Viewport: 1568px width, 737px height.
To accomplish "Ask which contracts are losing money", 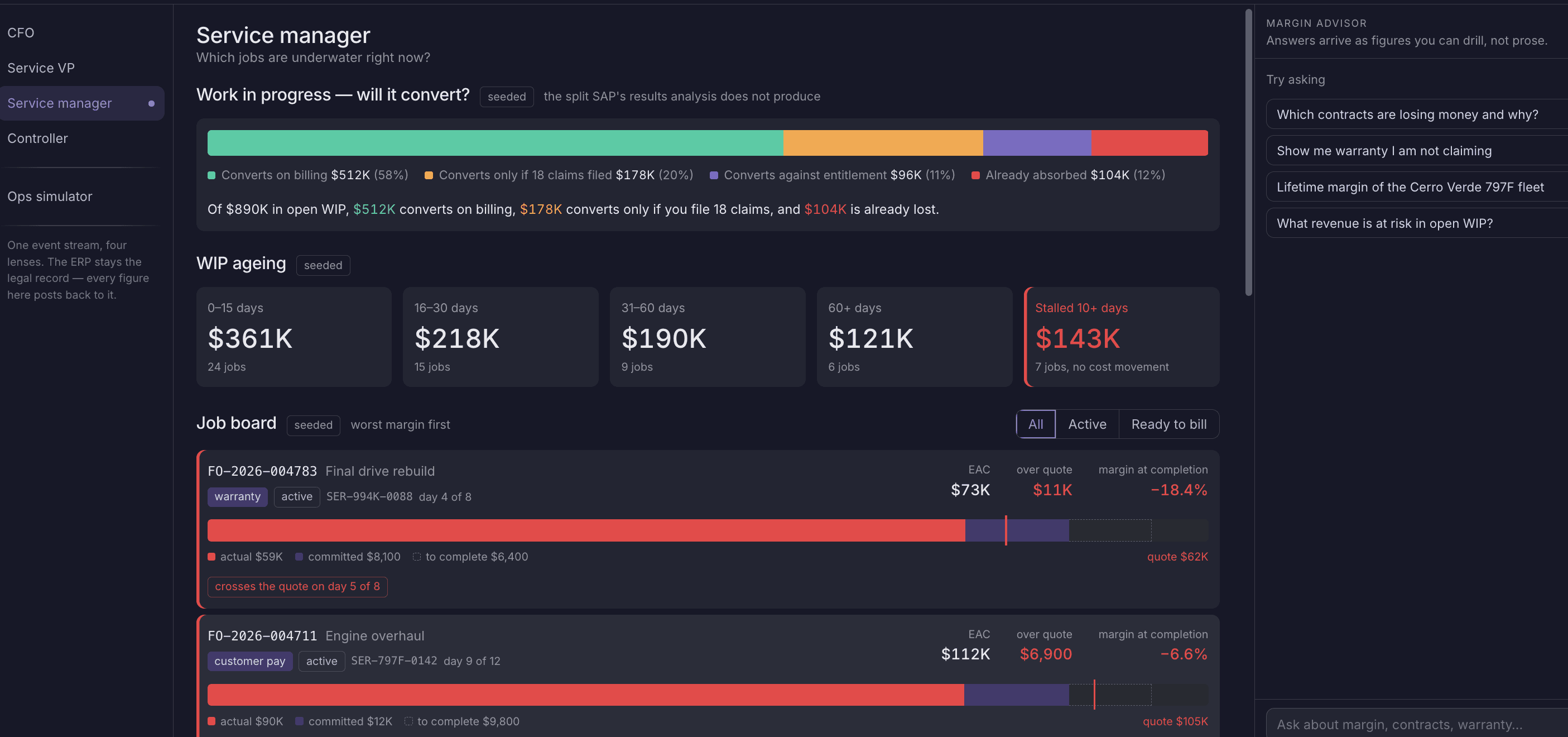I will 1416,114.
